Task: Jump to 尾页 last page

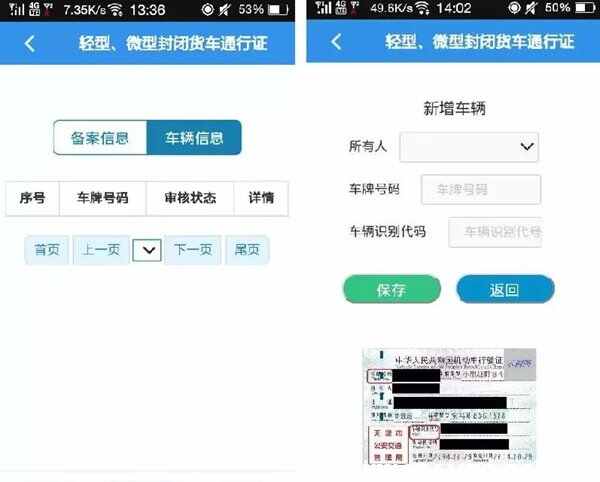Action: coord(247,250)
